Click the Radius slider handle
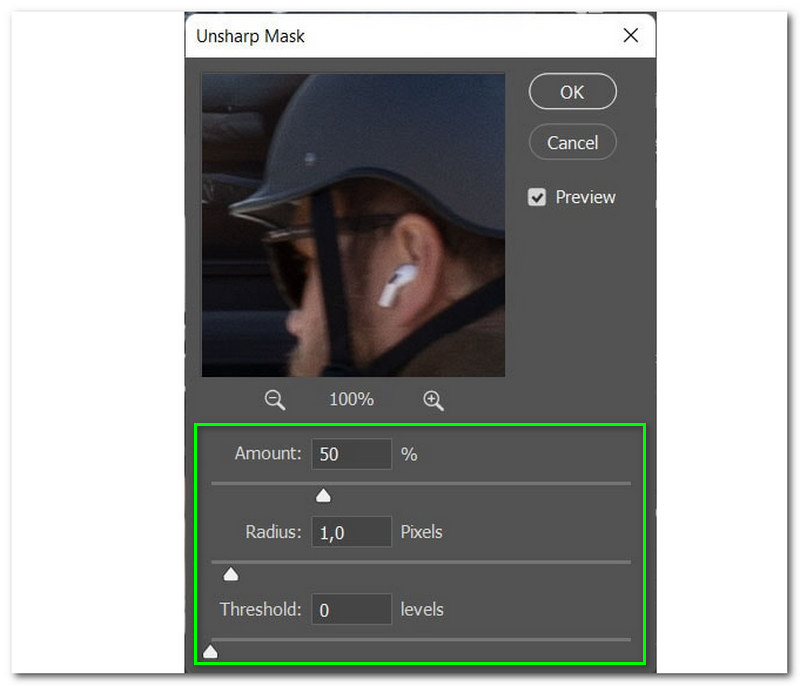This screenshot has height=686, width=800. point(231,574)
